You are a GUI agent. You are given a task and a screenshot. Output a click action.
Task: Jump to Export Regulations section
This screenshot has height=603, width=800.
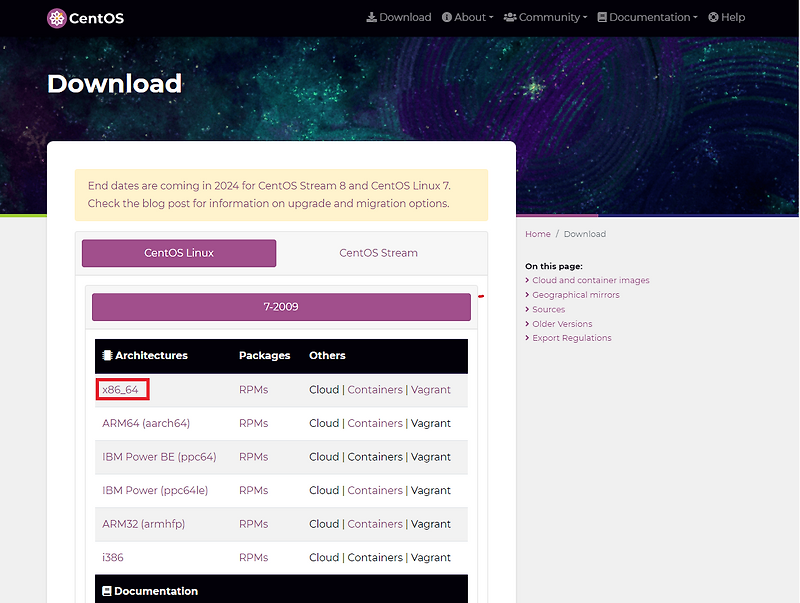click(x=571, y=338)
